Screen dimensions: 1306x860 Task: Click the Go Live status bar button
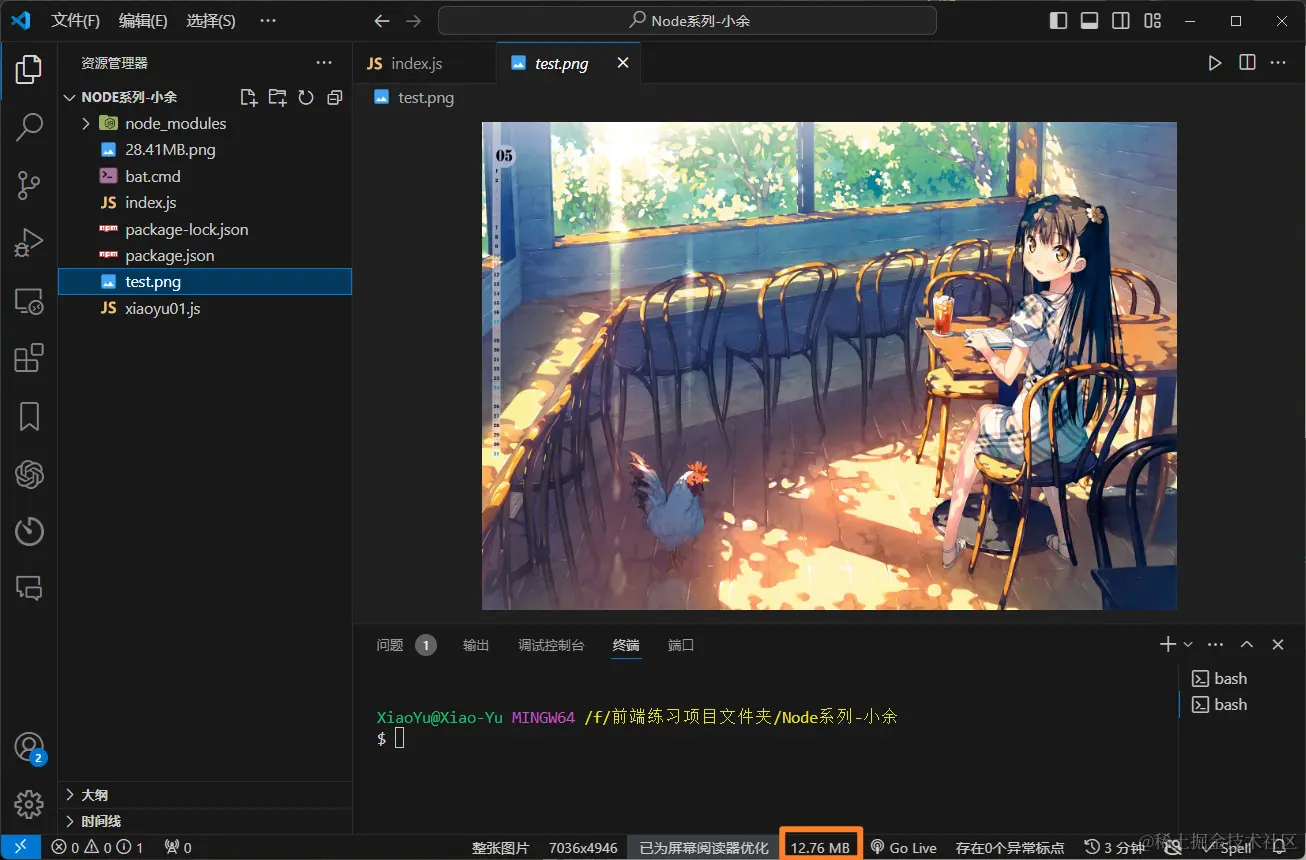(903, 847)
